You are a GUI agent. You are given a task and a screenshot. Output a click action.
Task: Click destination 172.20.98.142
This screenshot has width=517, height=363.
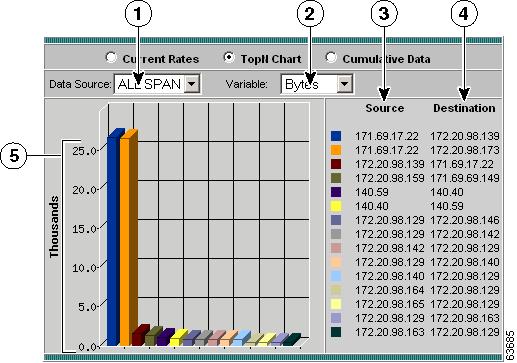point(465,234)
